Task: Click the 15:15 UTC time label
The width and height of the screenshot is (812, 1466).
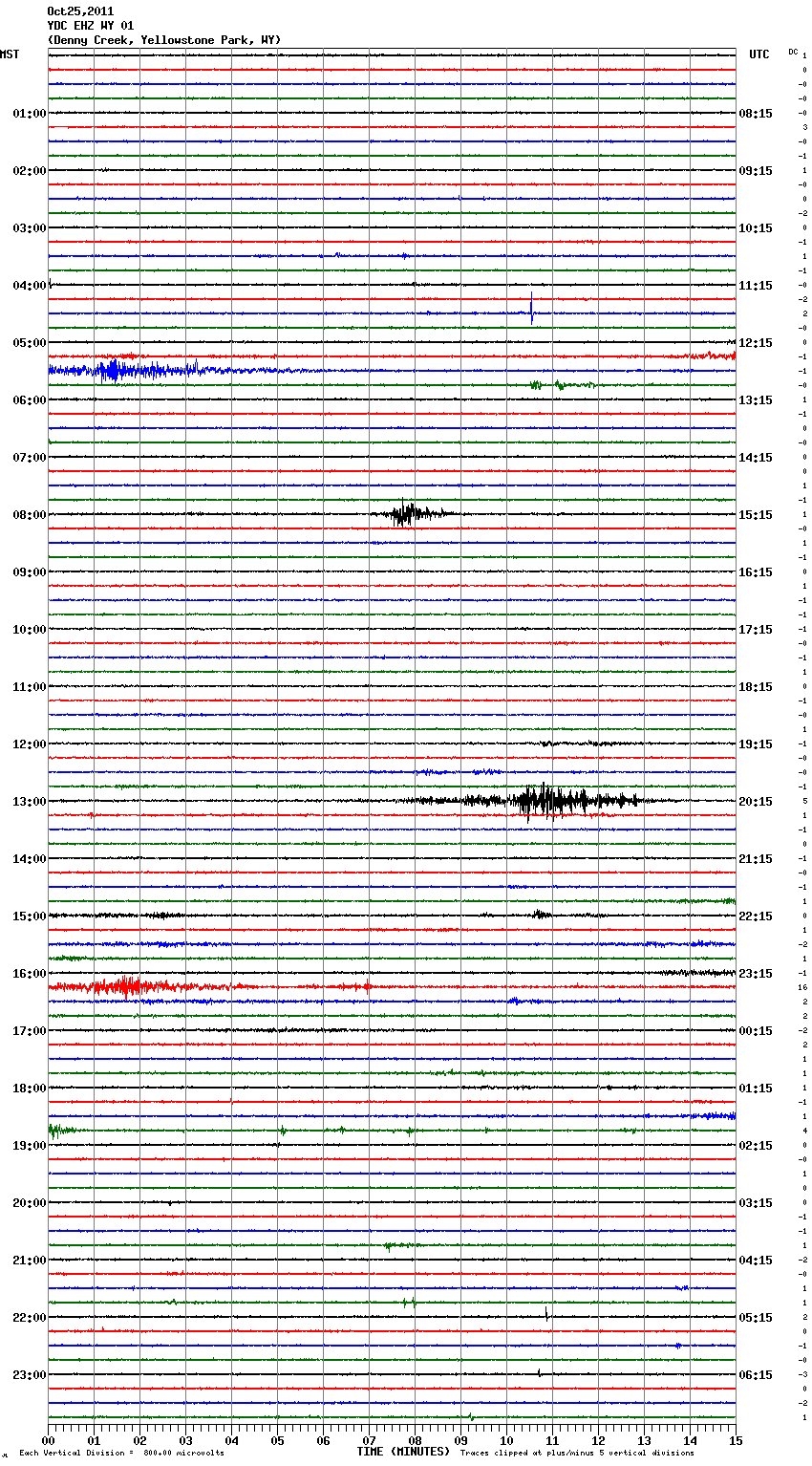Action: 756,515
